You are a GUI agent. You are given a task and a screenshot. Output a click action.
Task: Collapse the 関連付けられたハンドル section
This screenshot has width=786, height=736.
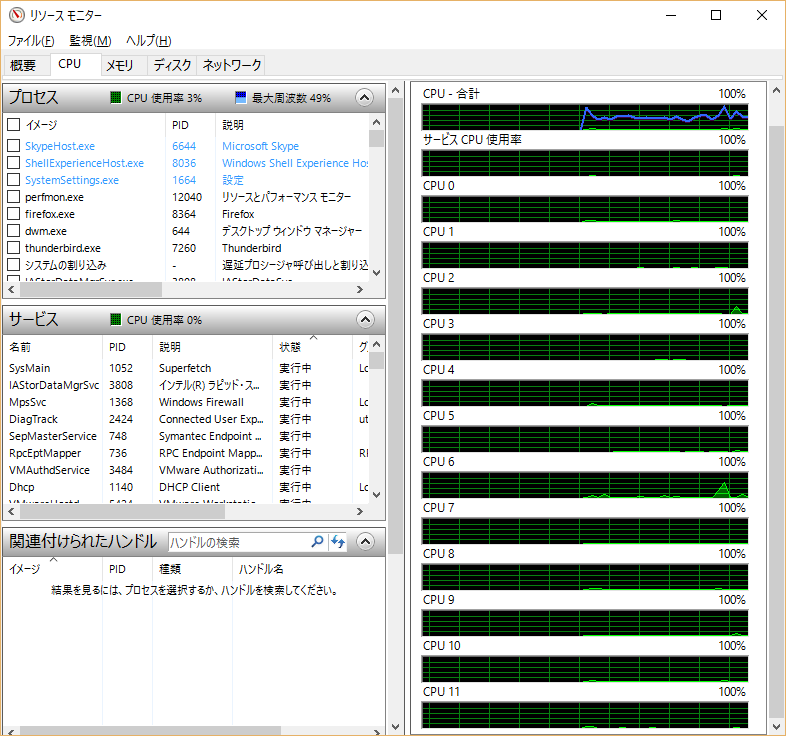[x=365, y=541]
